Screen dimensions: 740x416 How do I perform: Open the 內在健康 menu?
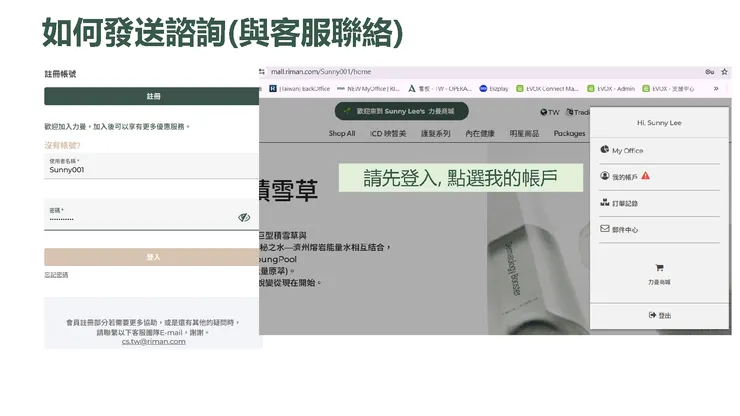[480, 134]
